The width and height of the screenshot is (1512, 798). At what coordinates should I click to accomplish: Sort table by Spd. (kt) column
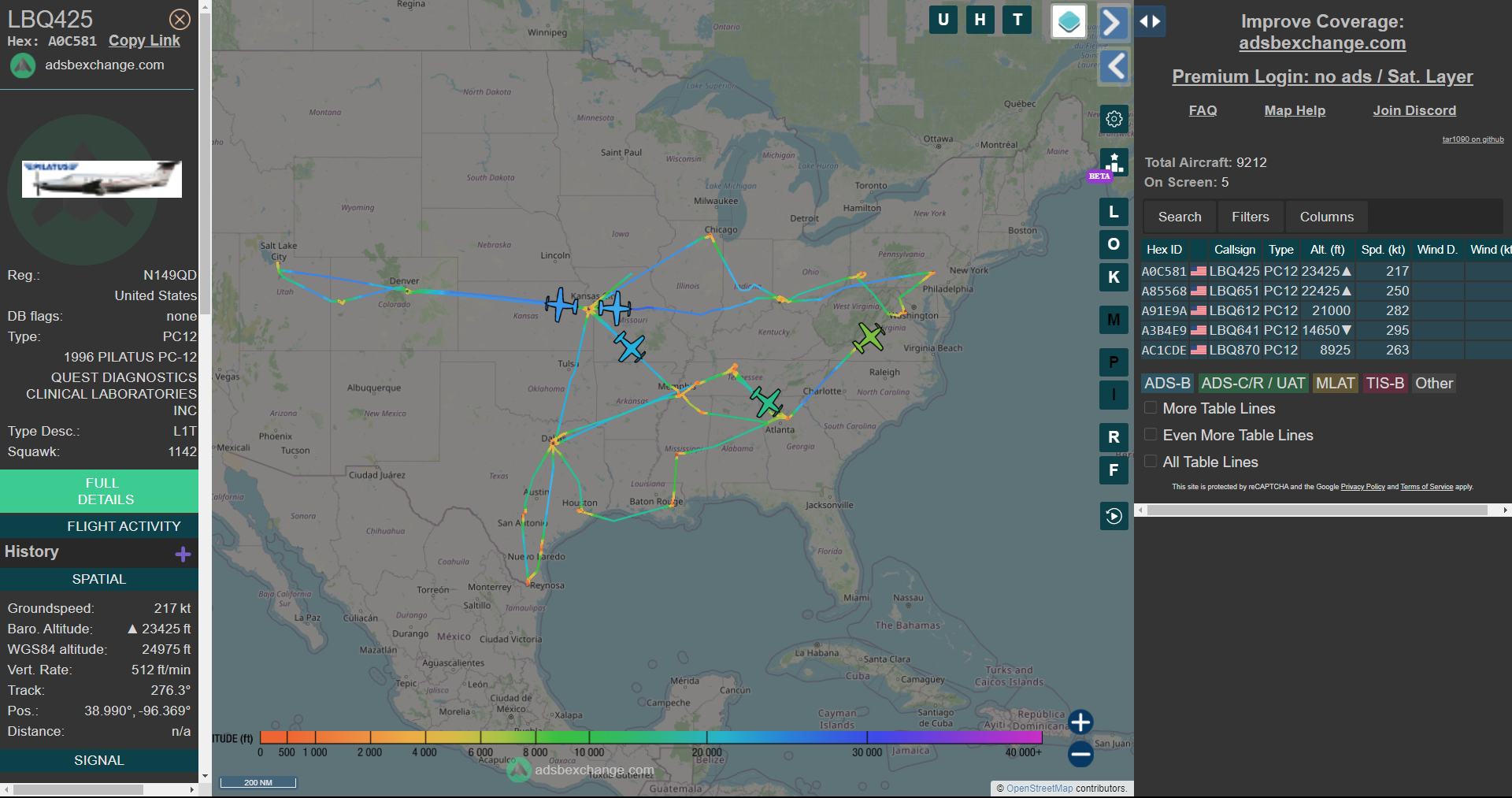coord(1384,250)
